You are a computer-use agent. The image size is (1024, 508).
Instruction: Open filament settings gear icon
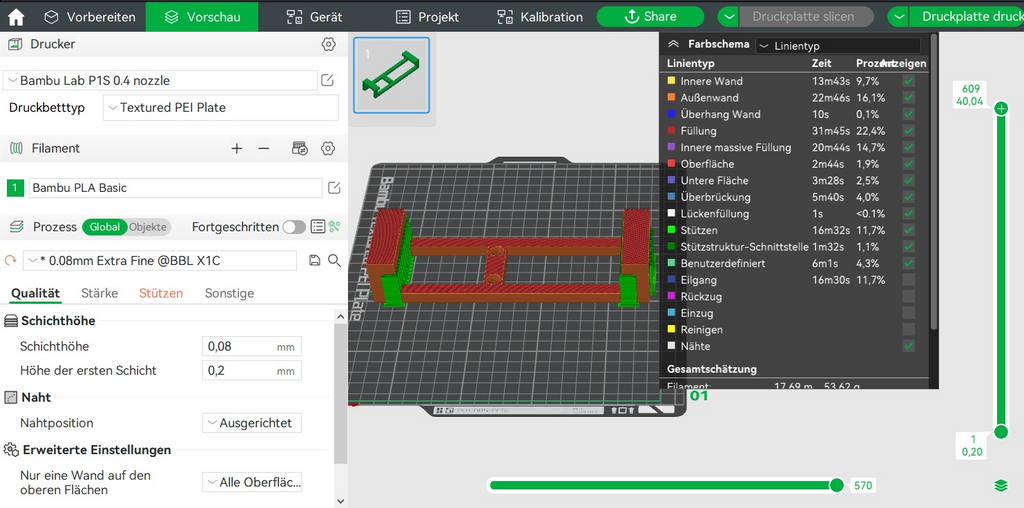(x=328, y=149)
